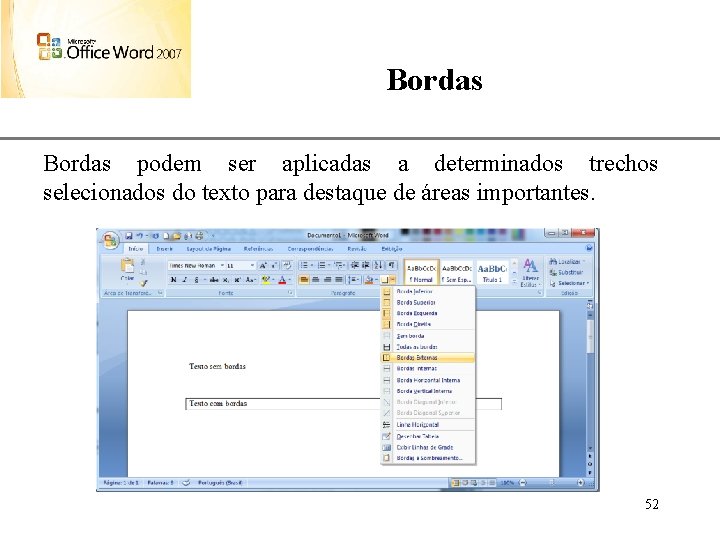Image resolution: width=720 pixels, height=540 pixels.
Task: Open the font size 11 dropdown
Action: (252, 265)
